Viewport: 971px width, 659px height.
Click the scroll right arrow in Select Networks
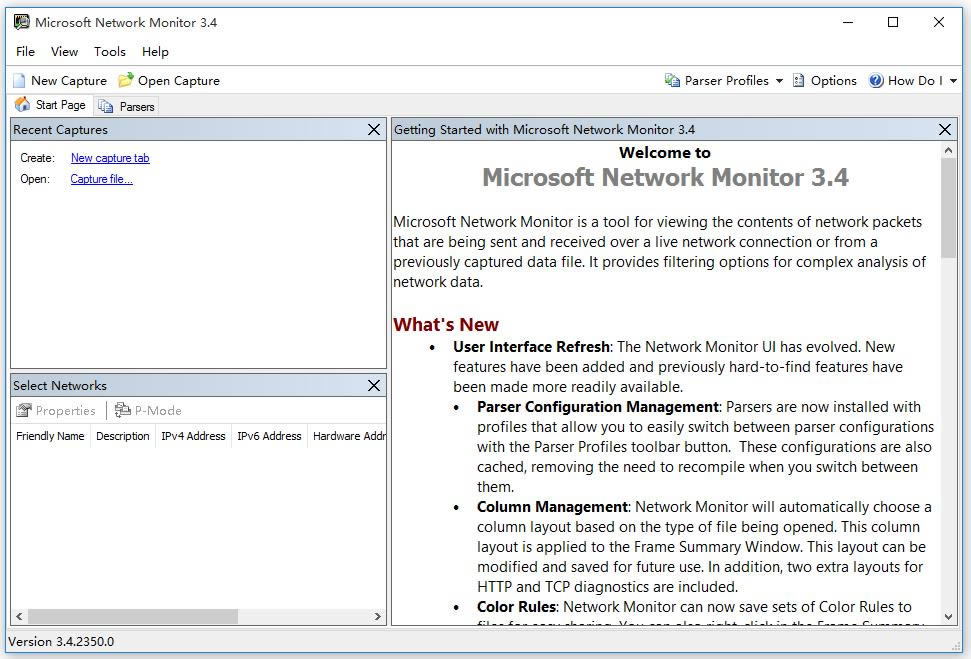pyautogui.click(x=378, y=616)
